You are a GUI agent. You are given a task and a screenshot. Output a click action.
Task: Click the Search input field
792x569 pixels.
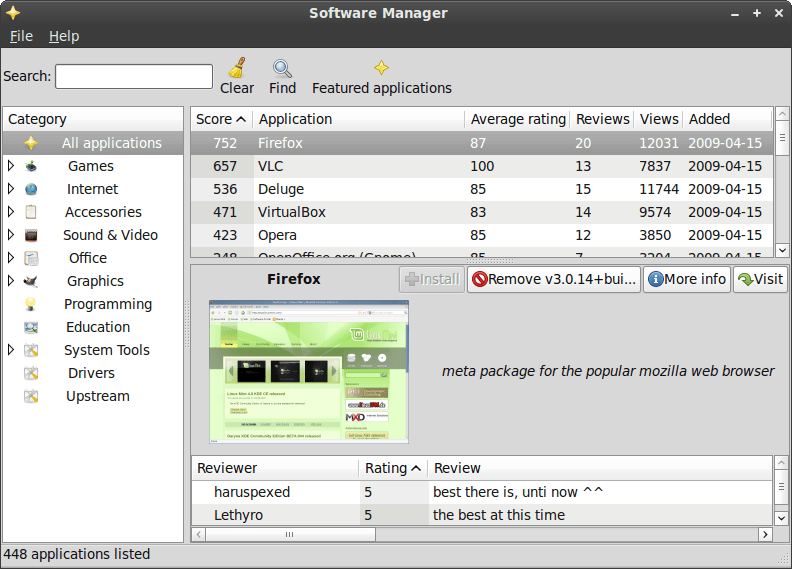134,76
